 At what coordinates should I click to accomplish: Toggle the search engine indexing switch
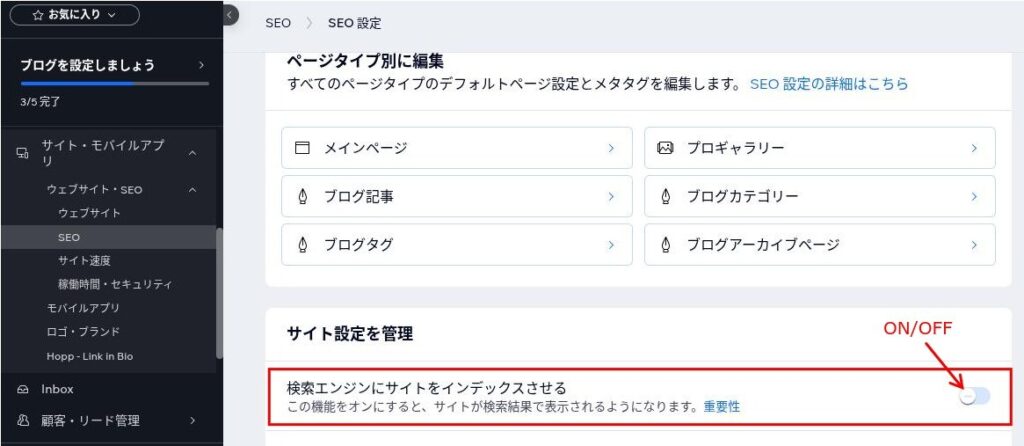coord(974,397)
